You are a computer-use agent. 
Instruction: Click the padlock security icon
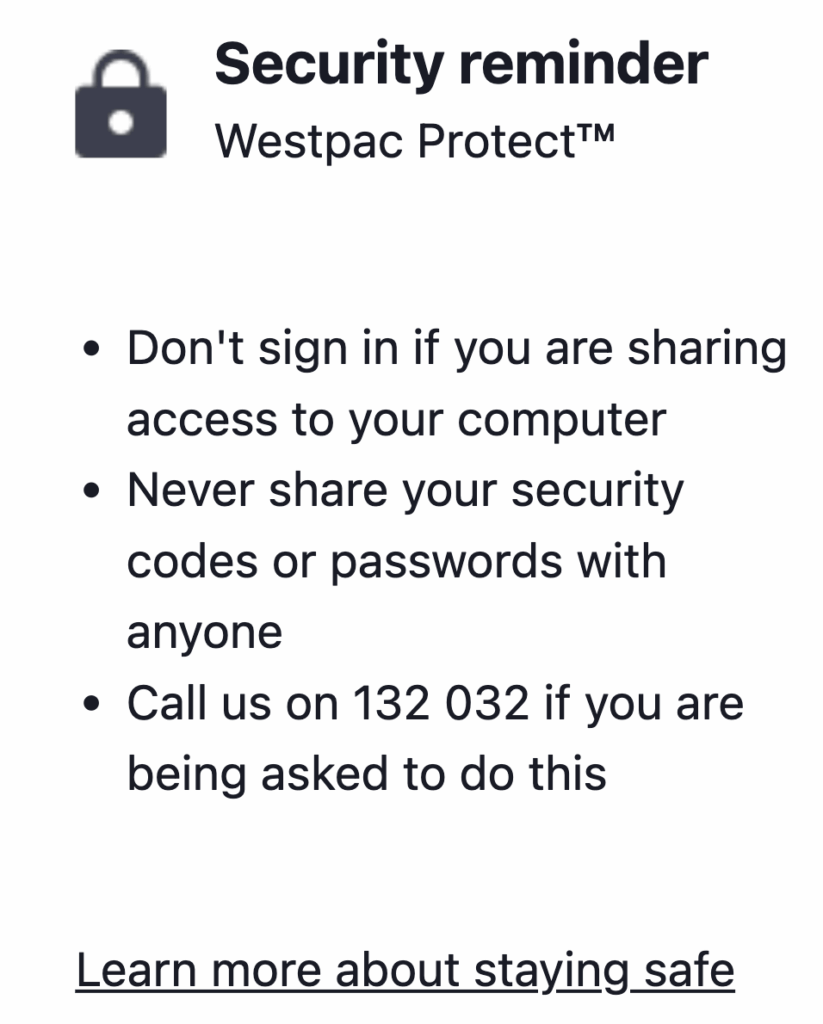pos(121,107)
